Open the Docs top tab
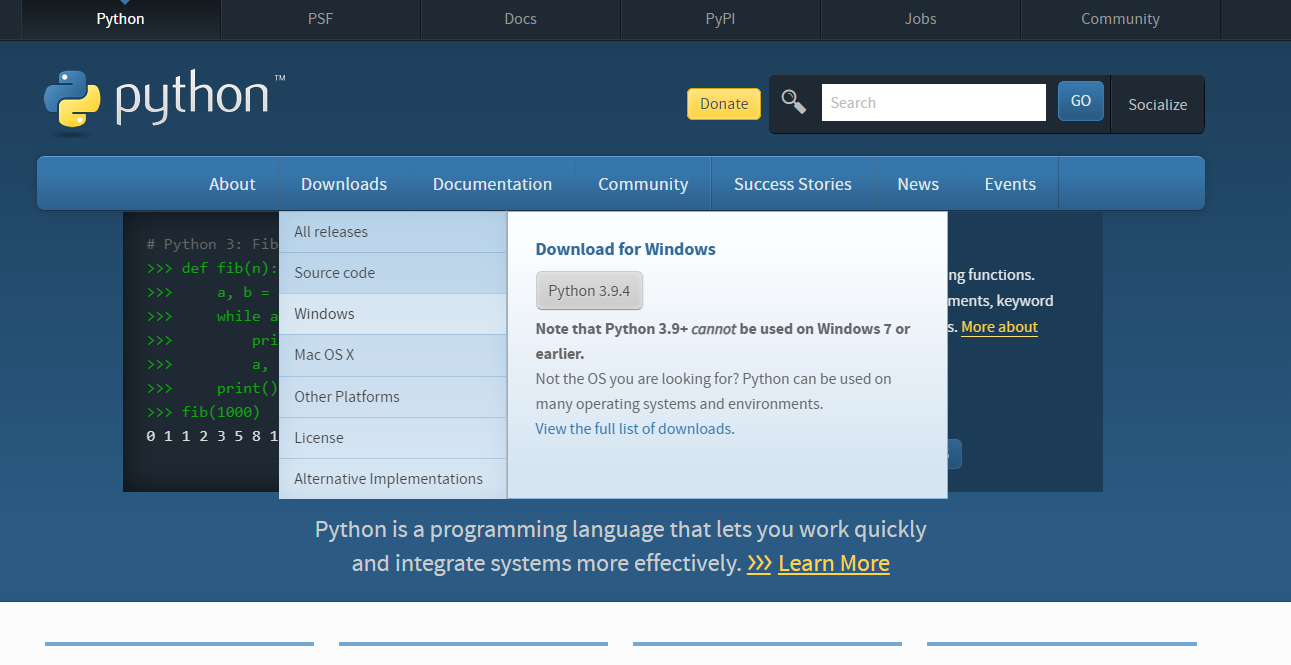The image size is (1291, 665). click(520, 19)
